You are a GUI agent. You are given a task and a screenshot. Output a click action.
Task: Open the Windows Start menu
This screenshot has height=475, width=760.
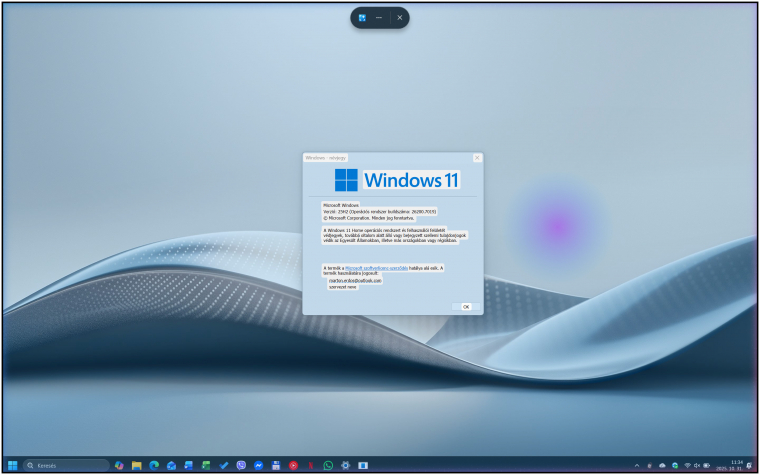[x=13, y=465]
